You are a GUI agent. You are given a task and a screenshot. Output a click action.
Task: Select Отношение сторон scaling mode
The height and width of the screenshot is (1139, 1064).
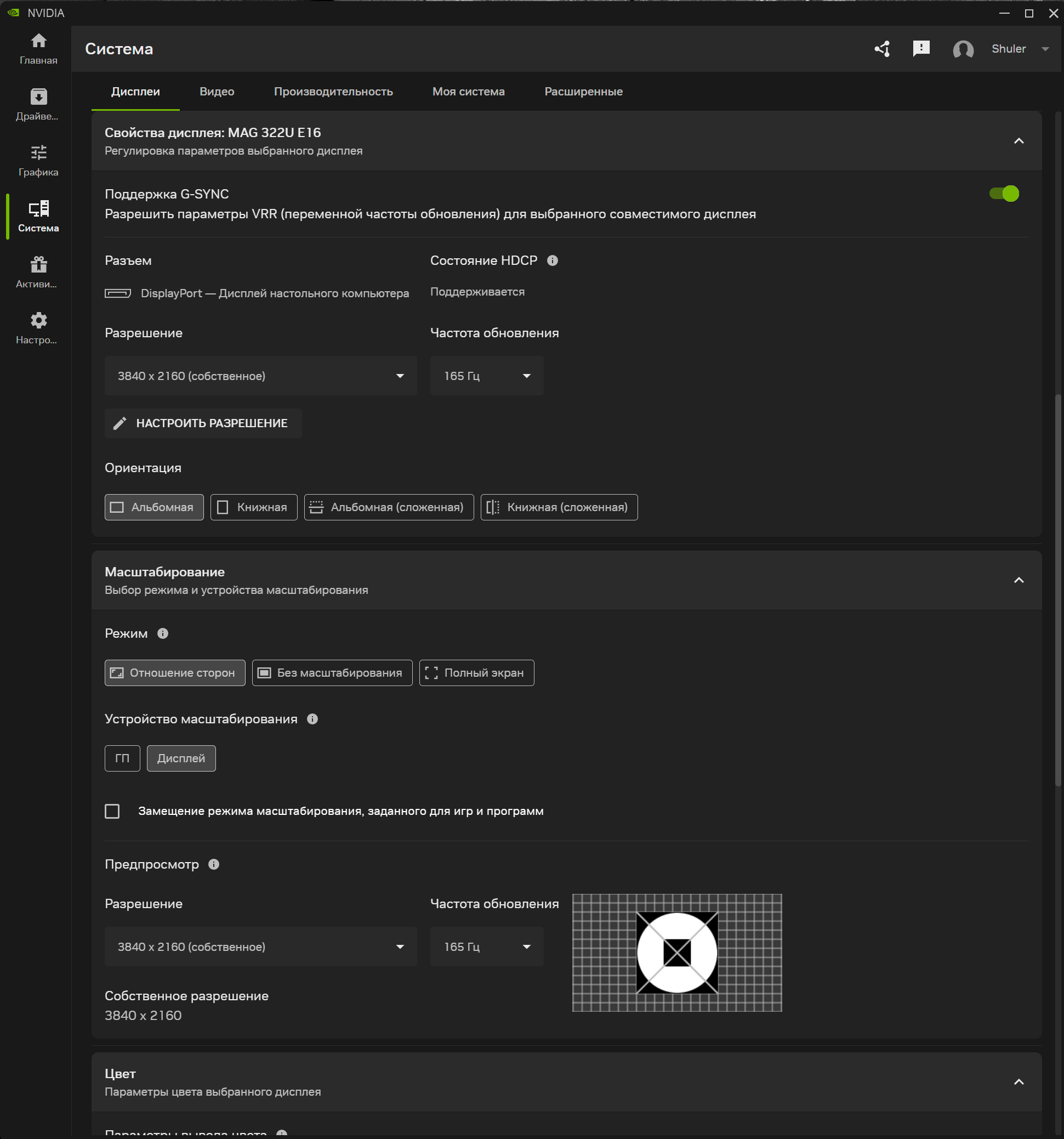coord(175,673)
